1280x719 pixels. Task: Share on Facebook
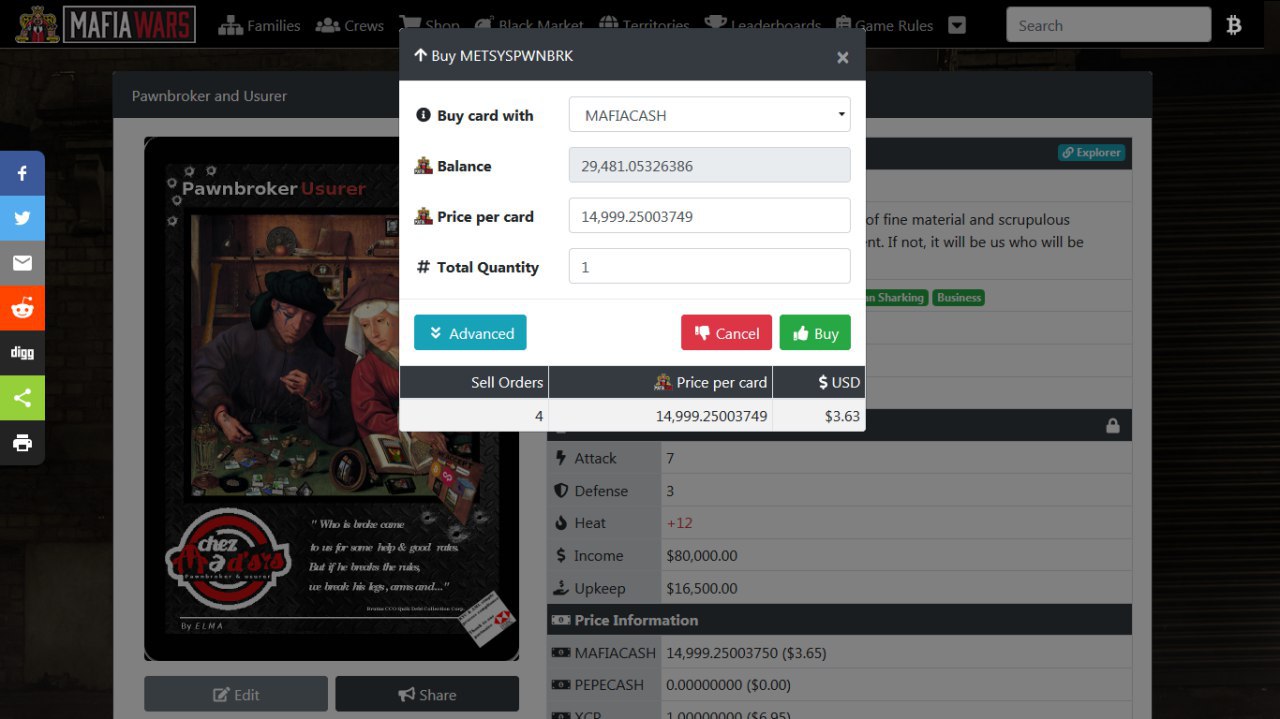coord(22,173)
